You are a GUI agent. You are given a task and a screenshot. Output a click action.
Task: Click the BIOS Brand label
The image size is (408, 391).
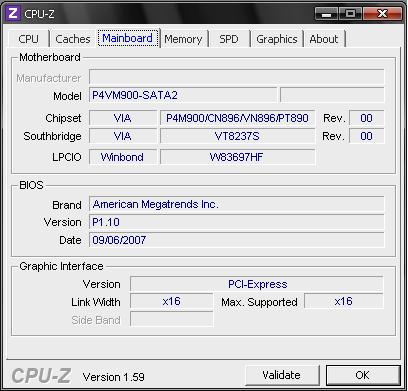pyautogui.click(x=67, y=205)
